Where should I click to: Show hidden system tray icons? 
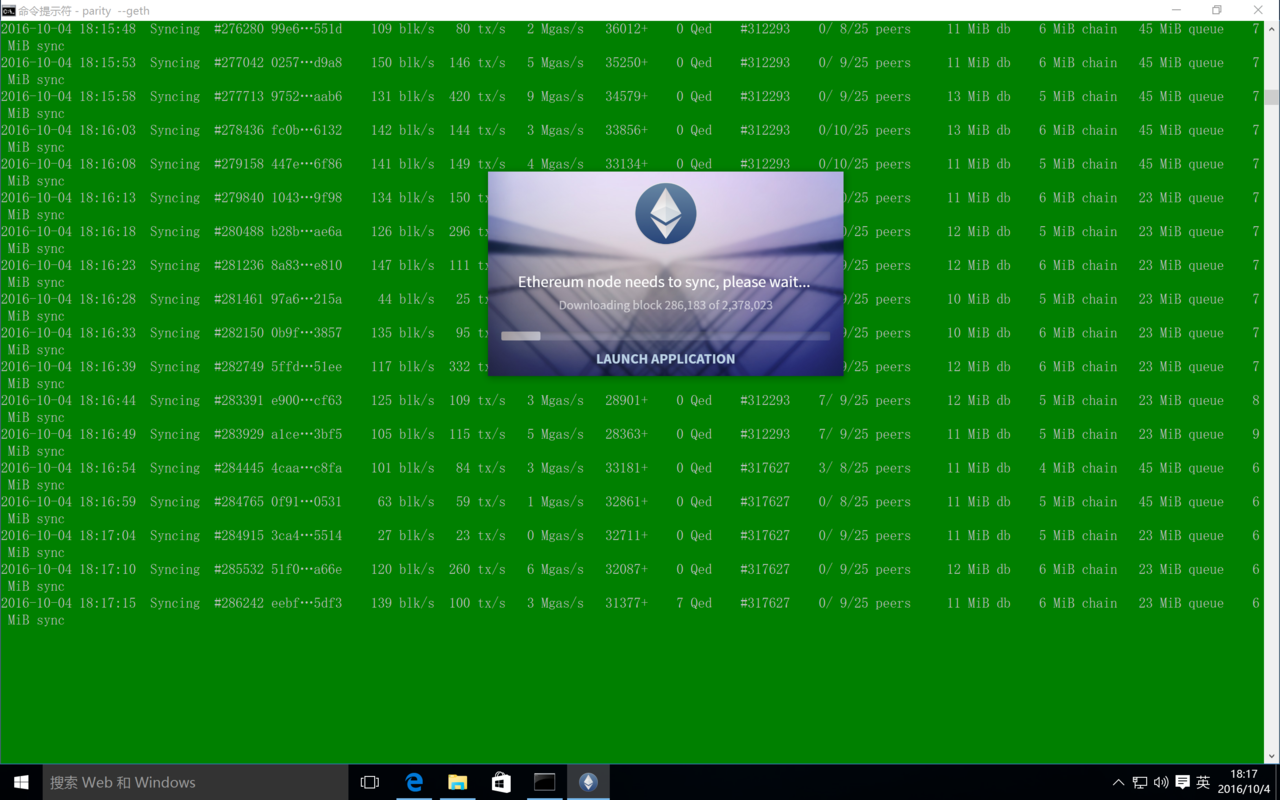[x=1118, y=782]
